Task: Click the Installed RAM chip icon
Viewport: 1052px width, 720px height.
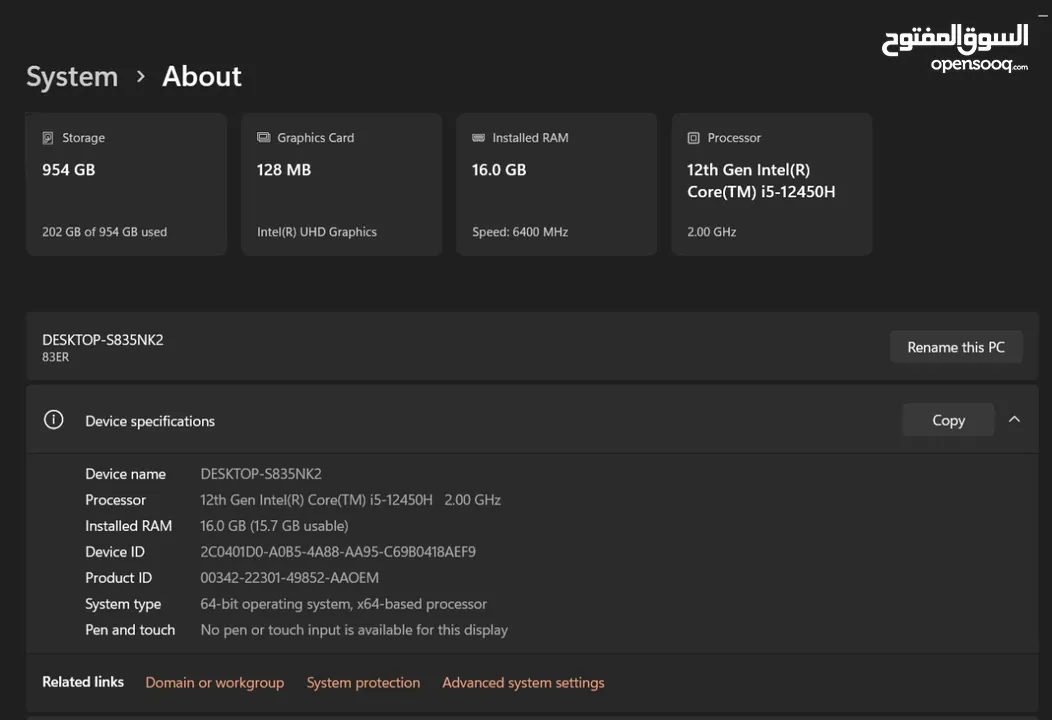Action: (x=478, y=138)
